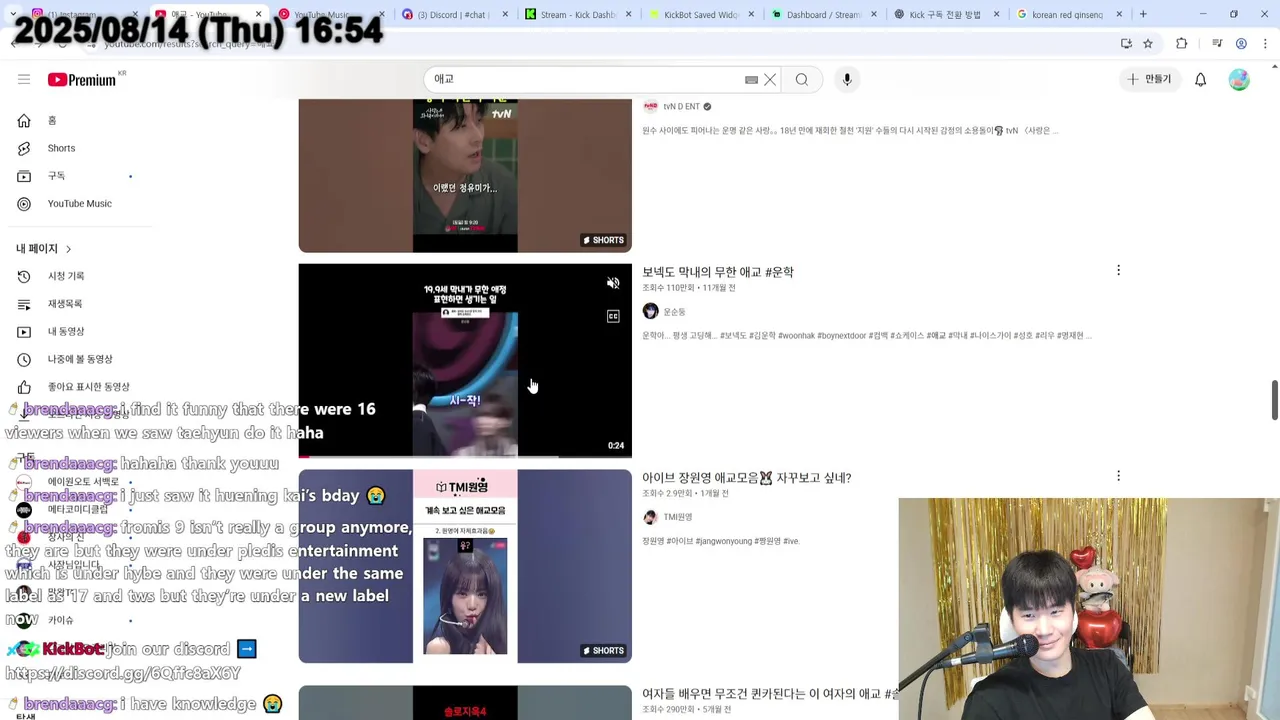Open the TMI원영 channel link
Image resolution: width=1280 pixels, height=720 pixels.
coord(677,517)
